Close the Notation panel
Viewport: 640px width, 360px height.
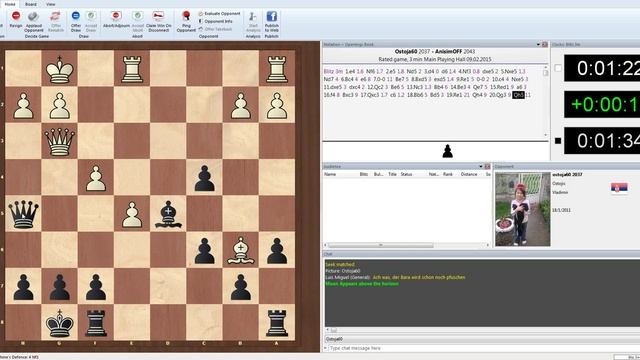[544, 44]
